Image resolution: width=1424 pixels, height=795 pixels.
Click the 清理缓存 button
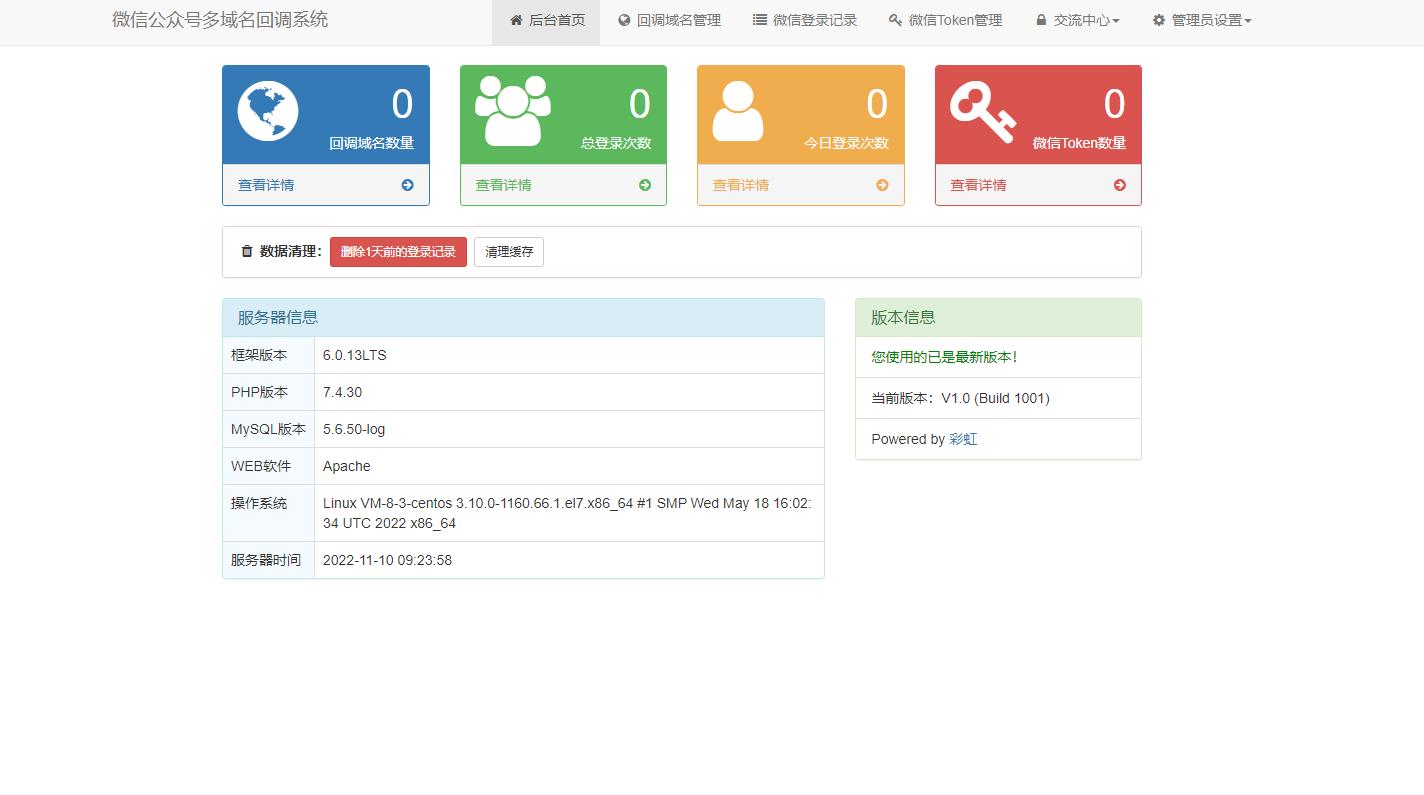[x=509, y=252]
